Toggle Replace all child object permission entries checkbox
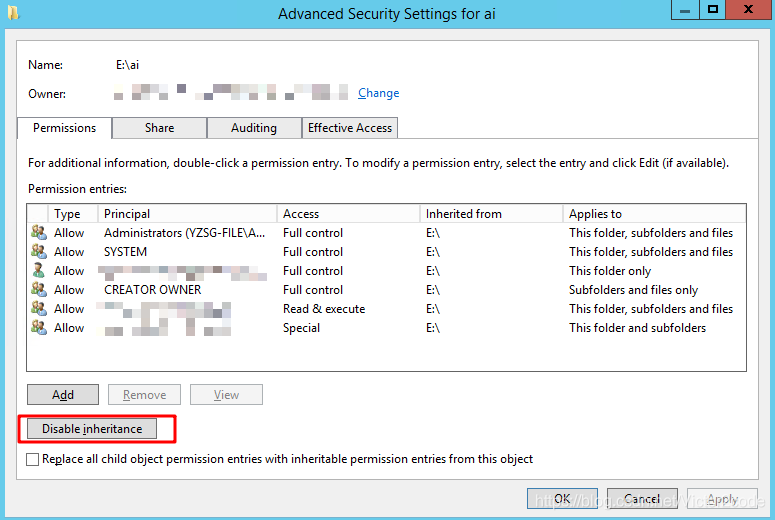Viewport: 775px width, 520px height. click(x=33, y=459)
